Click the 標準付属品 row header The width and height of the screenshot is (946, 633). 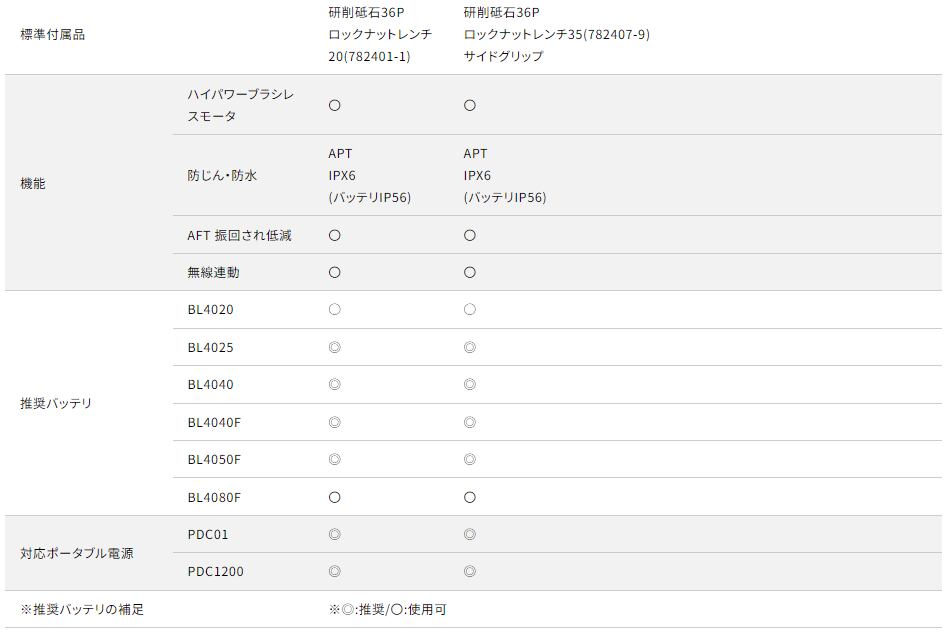(52, 34)
